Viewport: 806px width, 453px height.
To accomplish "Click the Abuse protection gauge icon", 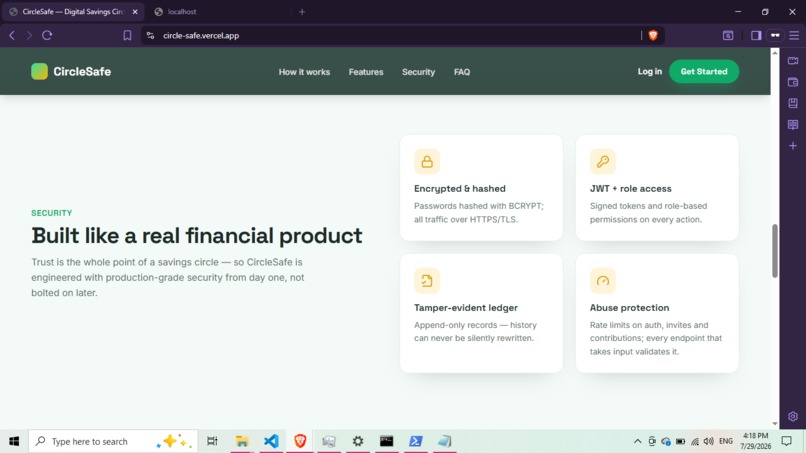I will point(602,281).
